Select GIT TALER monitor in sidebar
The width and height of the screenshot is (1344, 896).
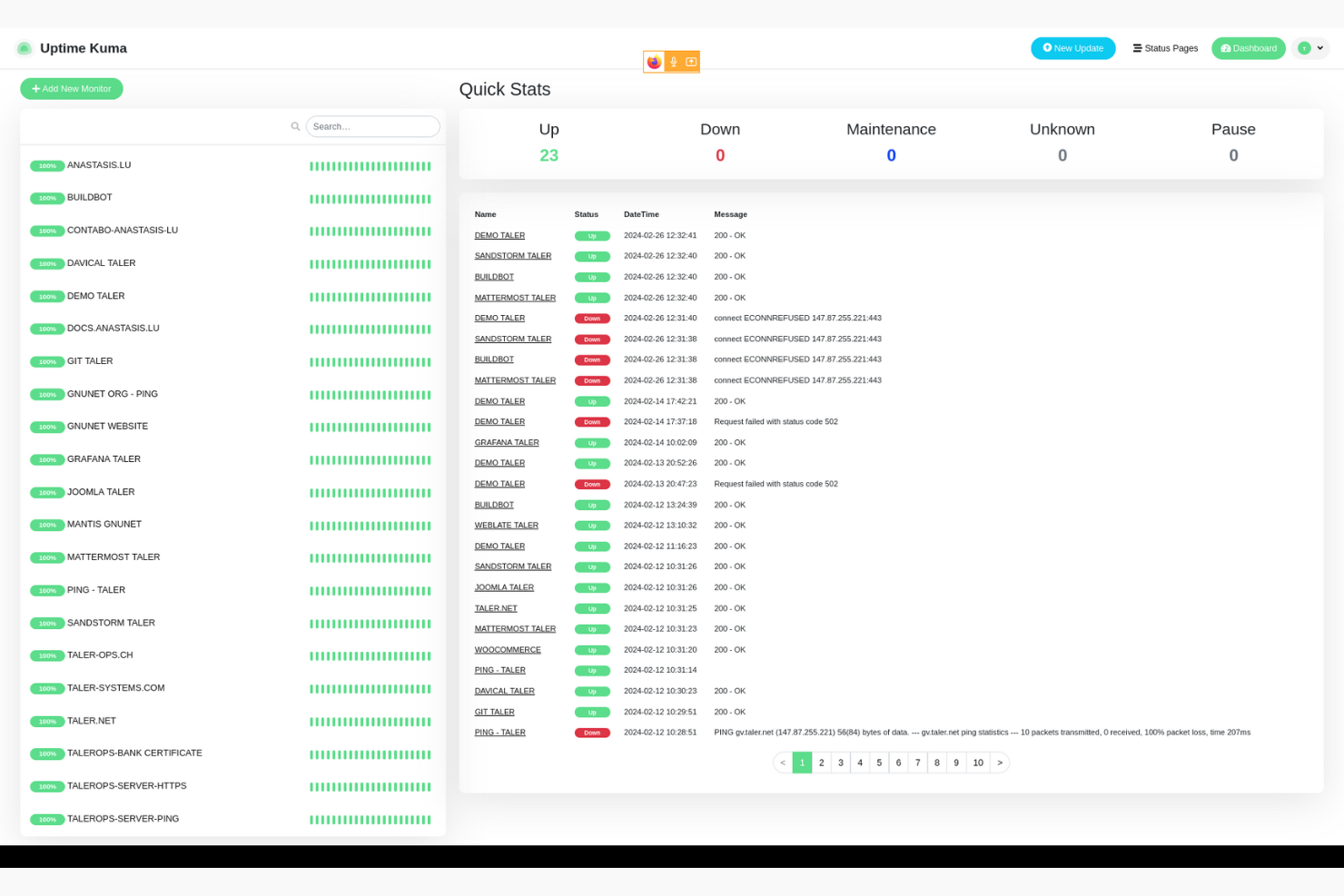coord(232,361)
